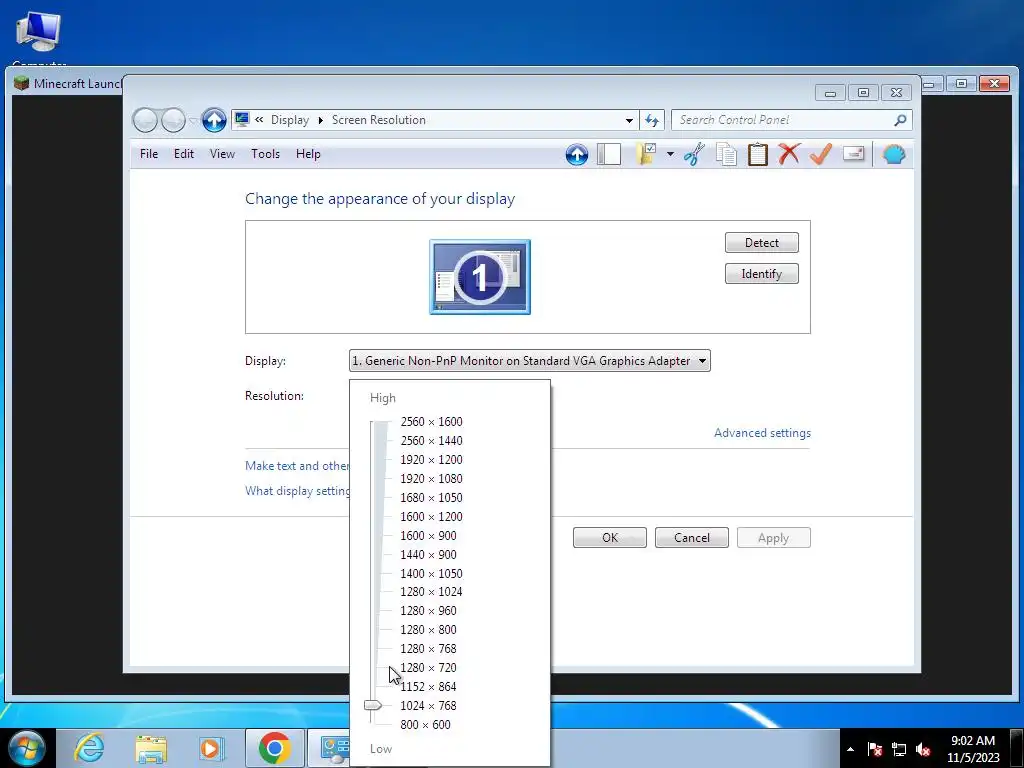
Task: Click the 1280 × 960 resolution label
Action: pos(428,611)
